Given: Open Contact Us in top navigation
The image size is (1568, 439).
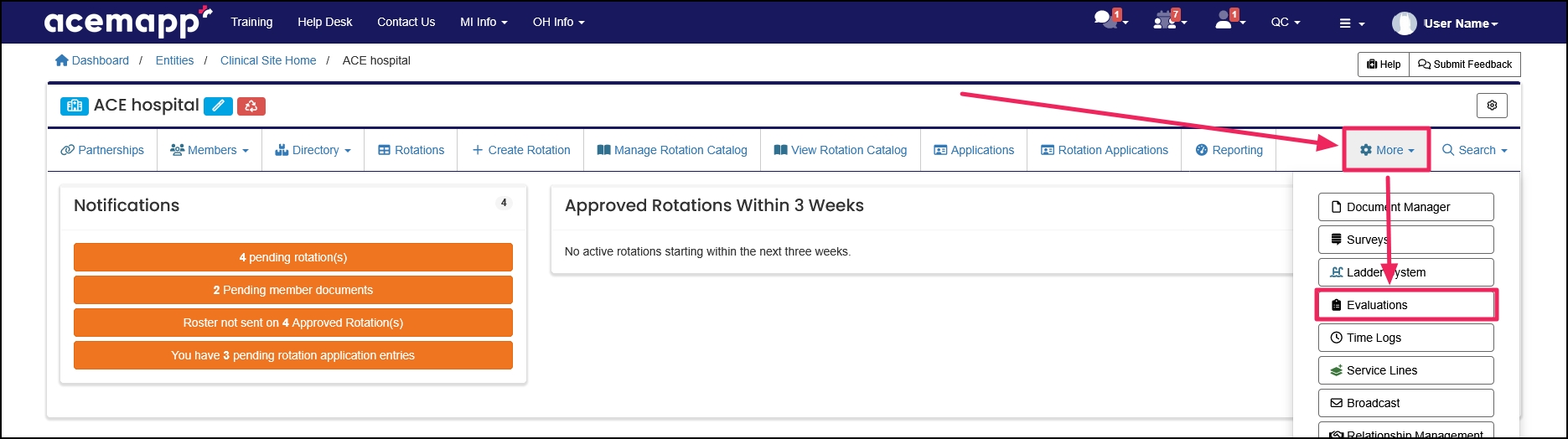Looking at the screenshot, I should coord(406,22).
